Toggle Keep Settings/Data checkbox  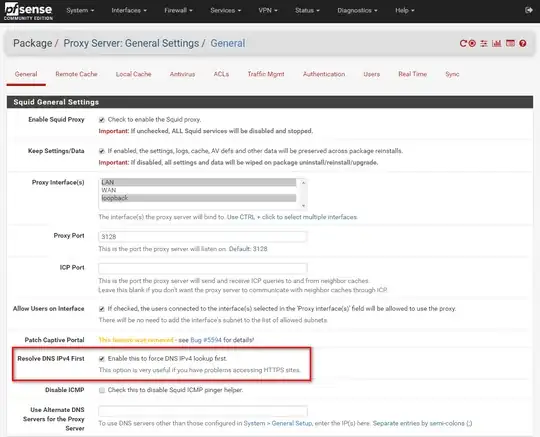click(102, 151)
